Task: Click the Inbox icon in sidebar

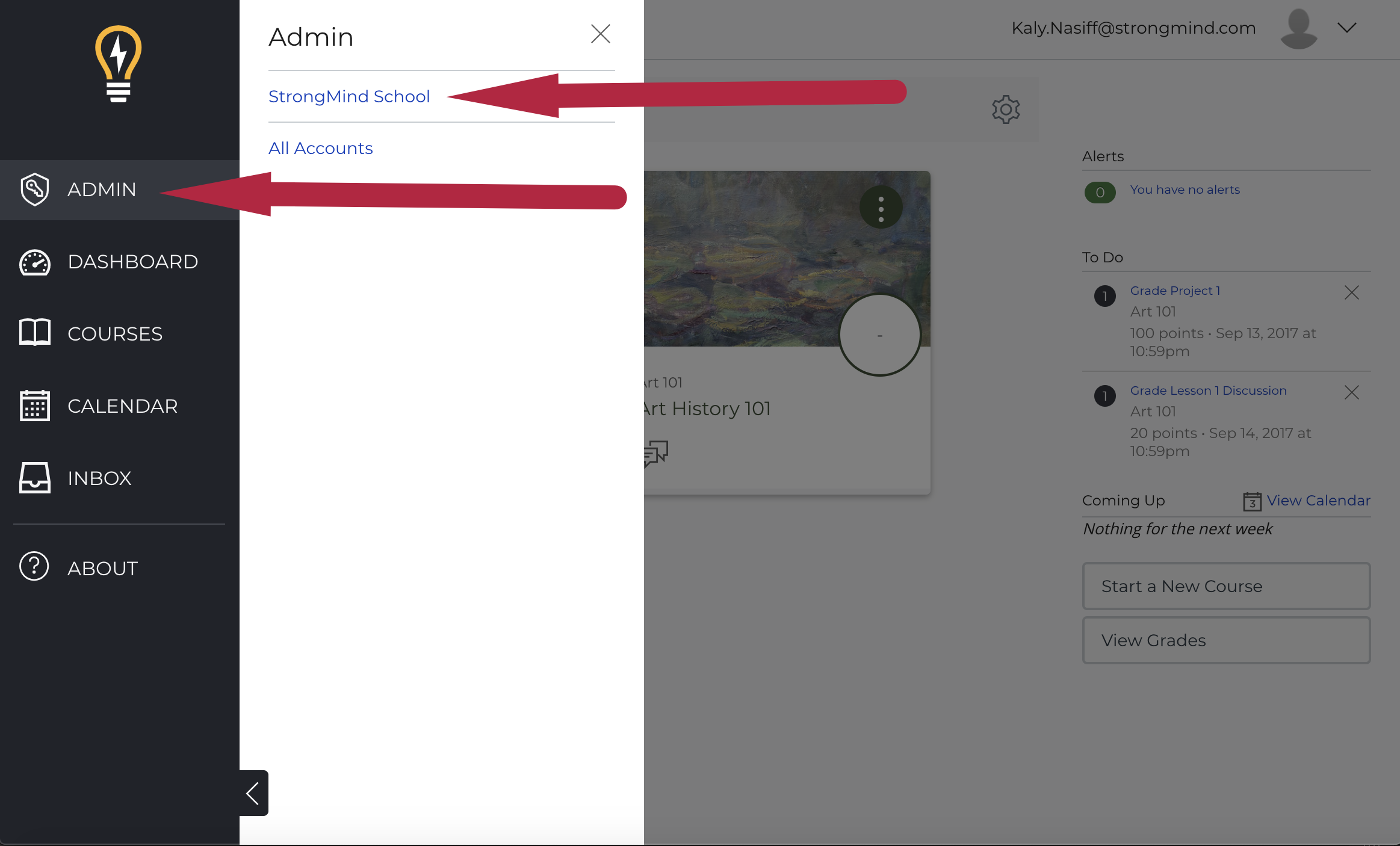Action: 35,478
